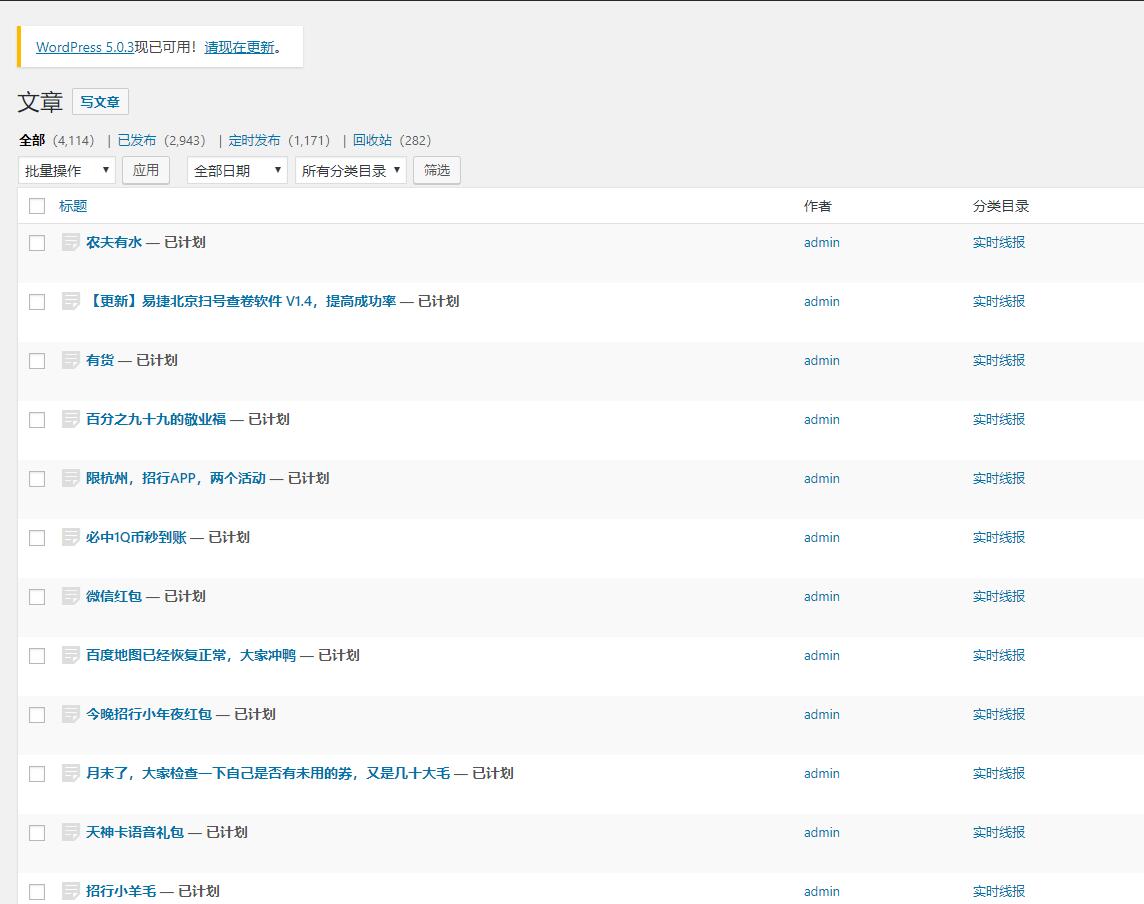
Task: Click the post icon next to 百分之九十九的敬业福
Action: 70,419
